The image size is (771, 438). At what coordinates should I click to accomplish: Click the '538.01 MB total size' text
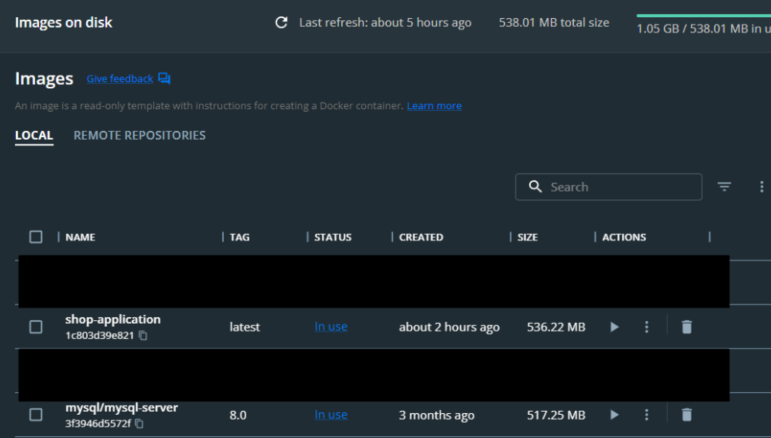point(554,23)
